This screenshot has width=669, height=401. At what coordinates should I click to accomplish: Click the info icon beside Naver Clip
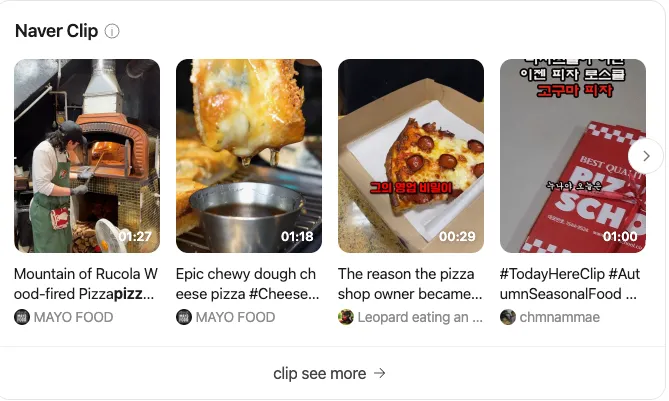coord(112,31)
